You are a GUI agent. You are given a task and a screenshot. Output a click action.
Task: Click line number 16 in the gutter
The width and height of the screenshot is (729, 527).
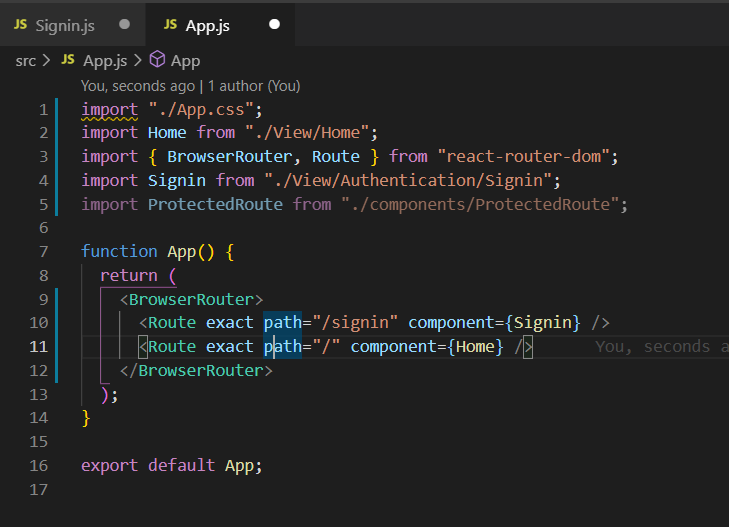point(39,465)
